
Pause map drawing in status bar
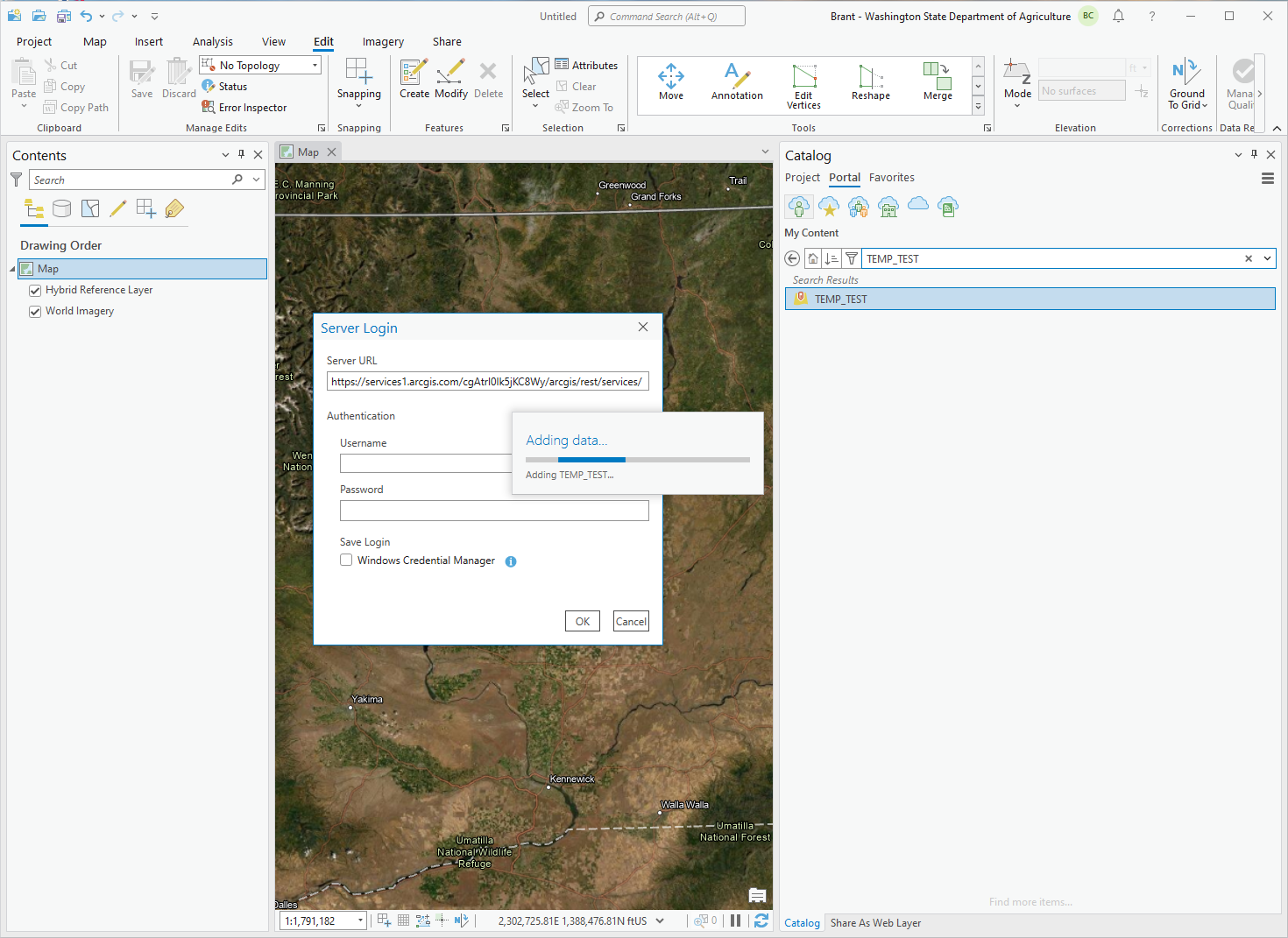pyautogui.click(x=736, y=920)
